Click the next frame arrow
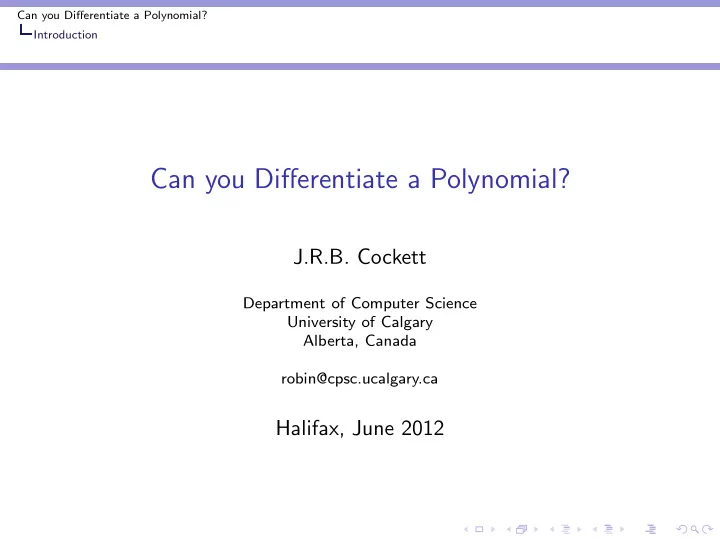The image size is (720, 541). pyautogui.click(x=536, y=530)
